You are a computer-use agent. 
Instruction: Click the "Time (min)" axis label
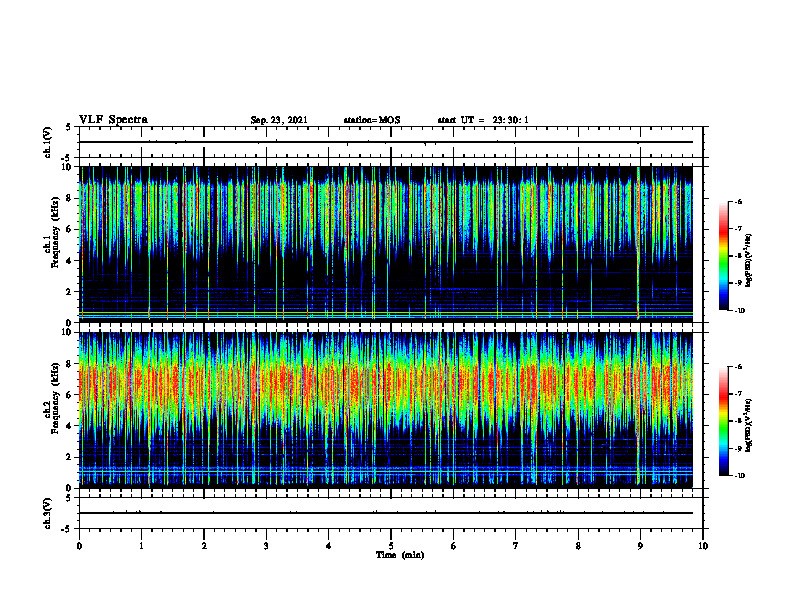coord(400,555)
